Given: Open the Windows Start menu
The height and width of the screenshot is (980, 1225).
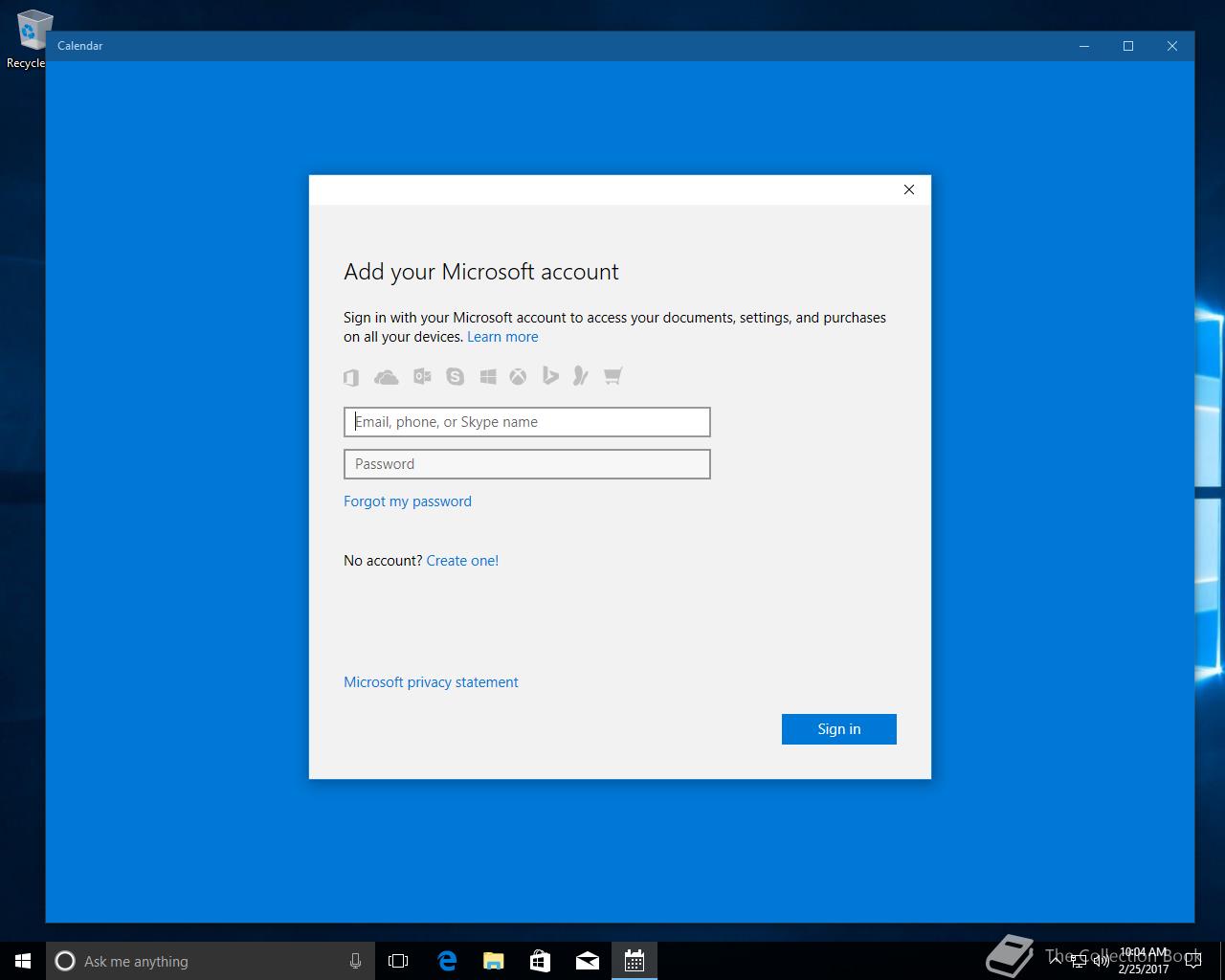Looking at the screenshot, I should tap(23, 961).
